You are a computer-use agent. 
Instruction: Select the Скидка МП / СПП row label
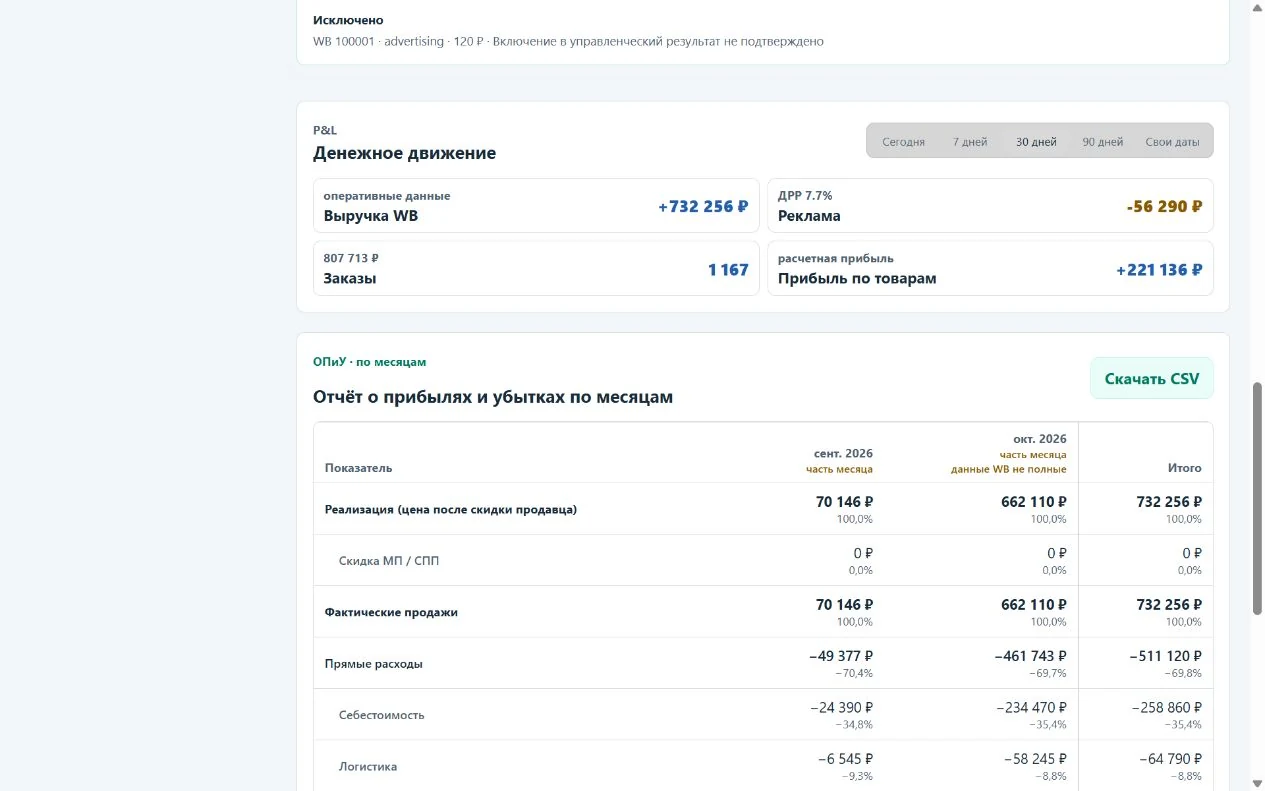(x=389, y=561)
